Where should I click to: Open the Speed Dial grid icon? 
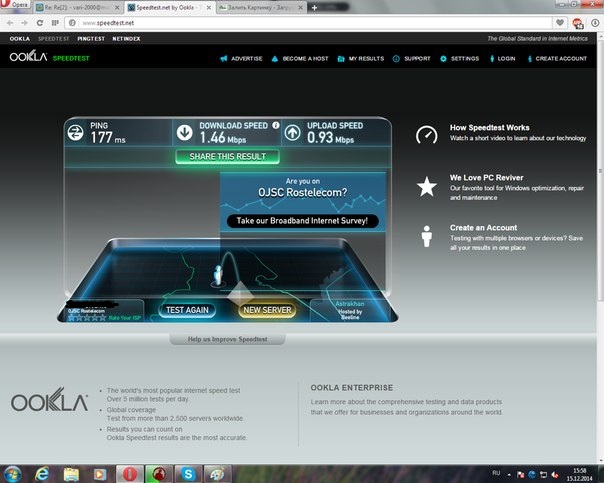tap(55, 23)
